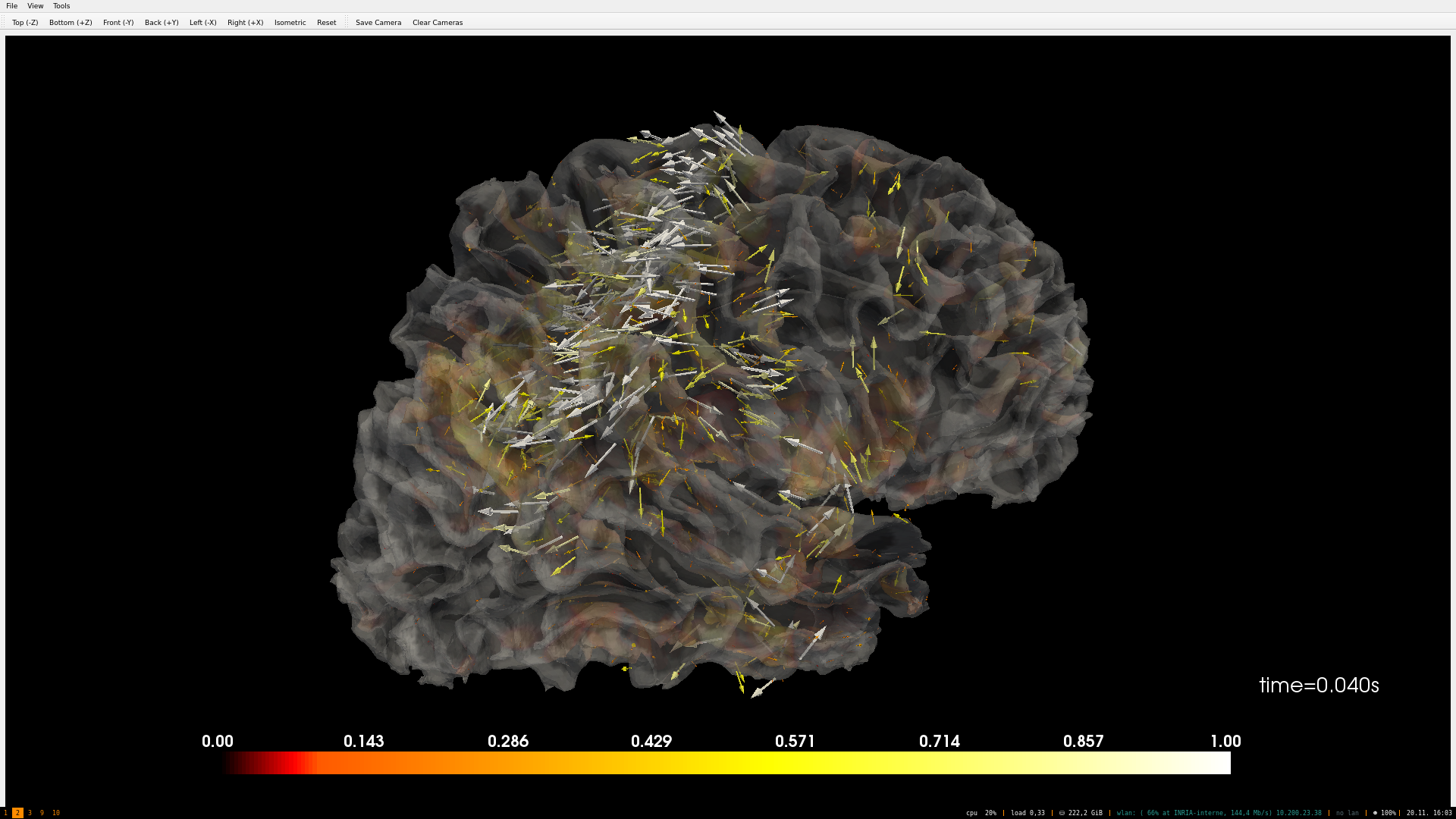Click the wlan network status text
Image resolution: width=1456 pixels, height=819 pixels.
pyautogui.click(x=1218, y=813)
